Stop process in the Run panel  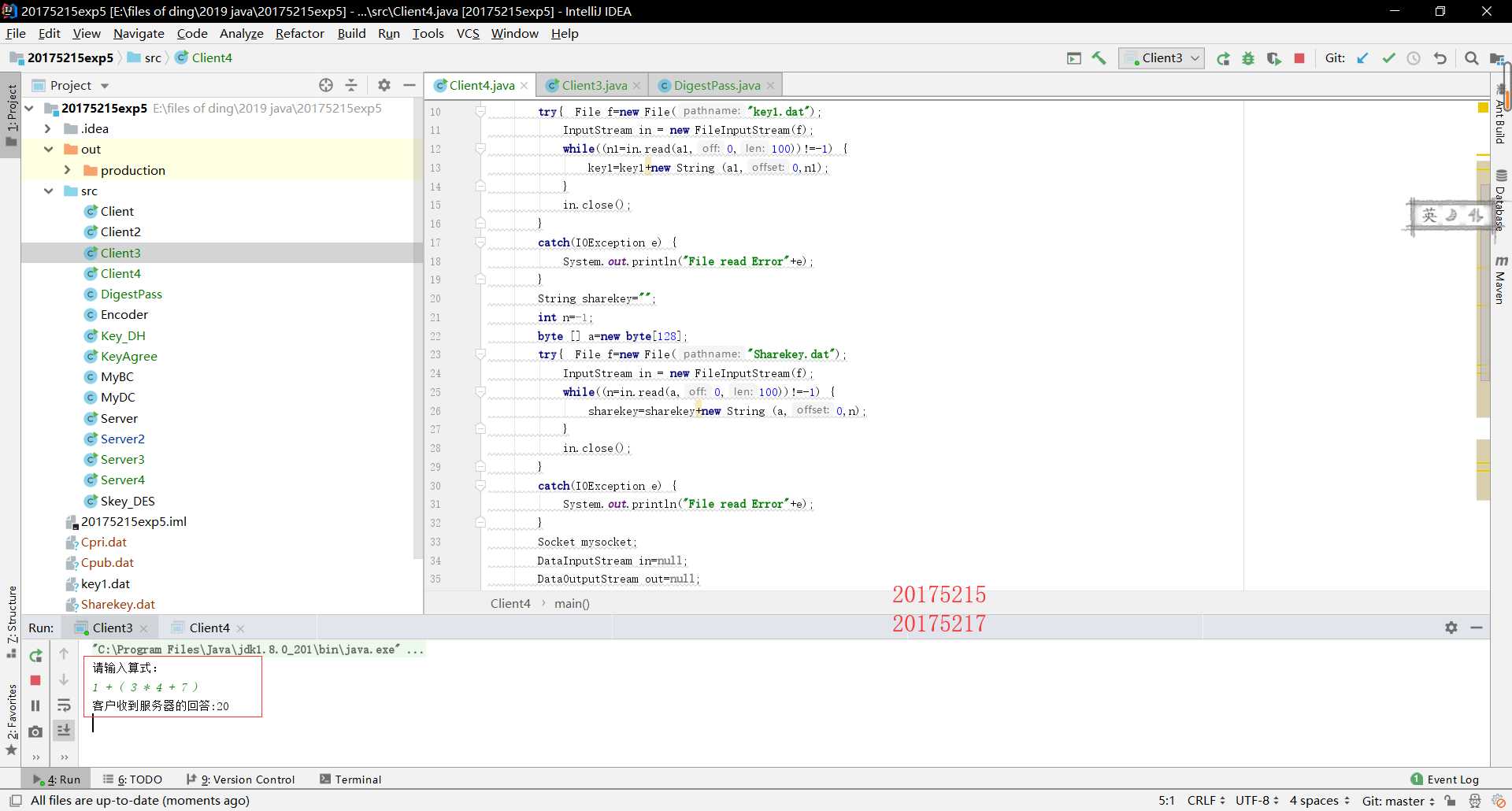pyautogui.click(x=35, y=680)
